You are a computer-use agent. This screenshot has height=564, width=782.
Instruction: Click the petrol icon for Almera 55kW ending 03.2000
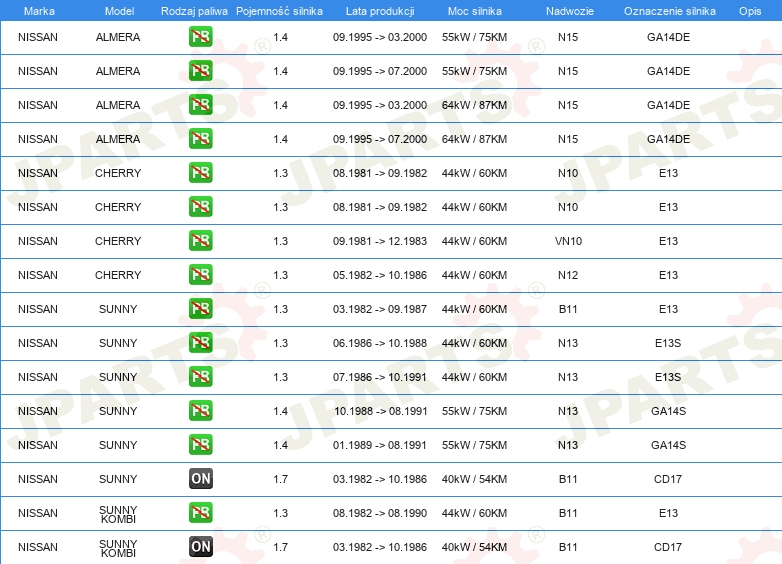pyautogui.click(x=200, y=36)
